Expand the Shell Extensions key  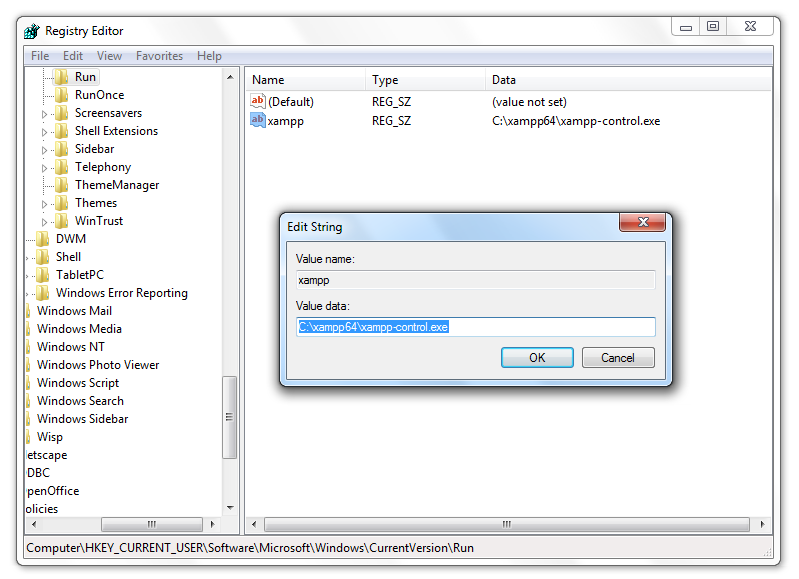pyautogui.click(x=44, y=132)
